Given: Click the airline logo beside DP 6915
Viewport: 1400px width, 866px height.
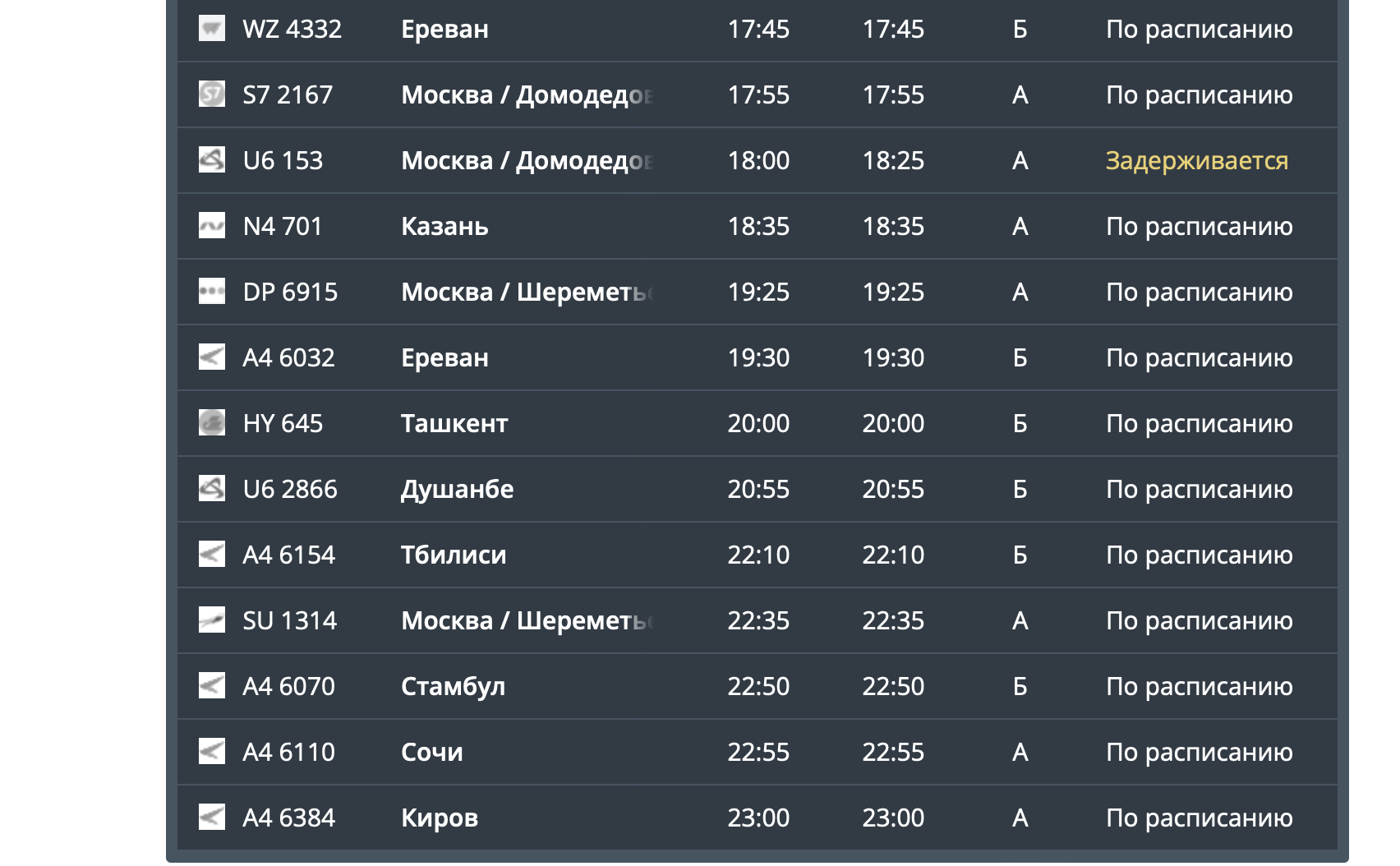Looking at the screenshot, I should click(212, 292).
